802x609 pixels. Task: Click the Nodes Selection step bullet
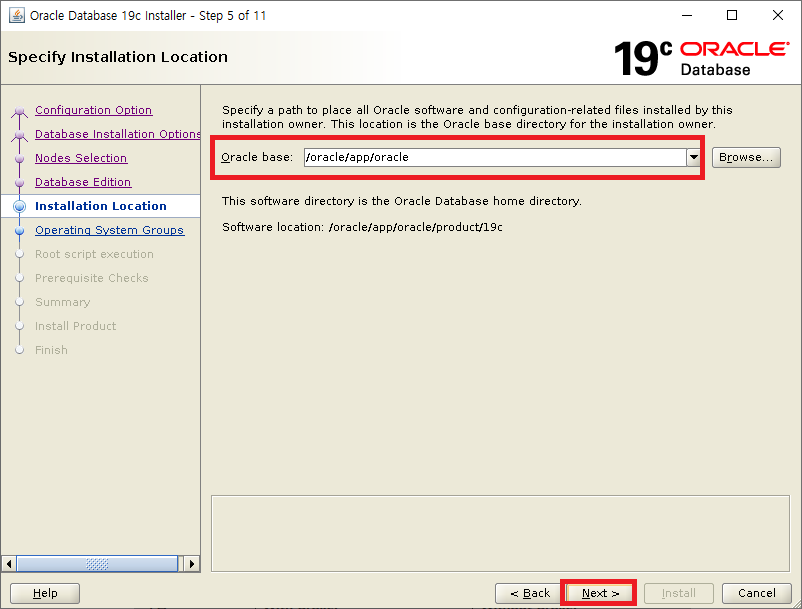point(19,159)
